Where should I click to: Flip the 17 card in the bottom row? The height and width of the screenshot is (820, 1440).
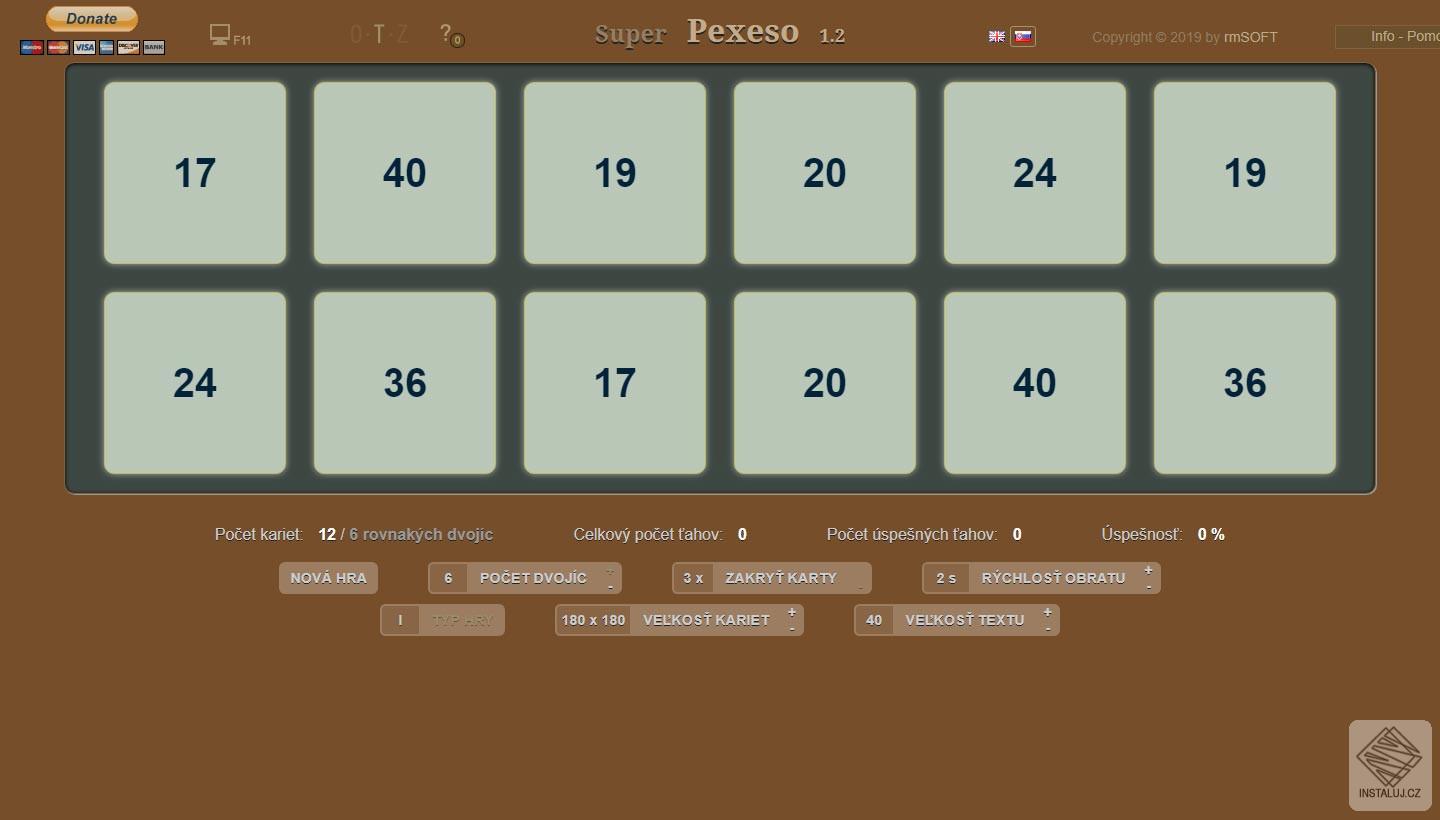click(x=615, y=383)
